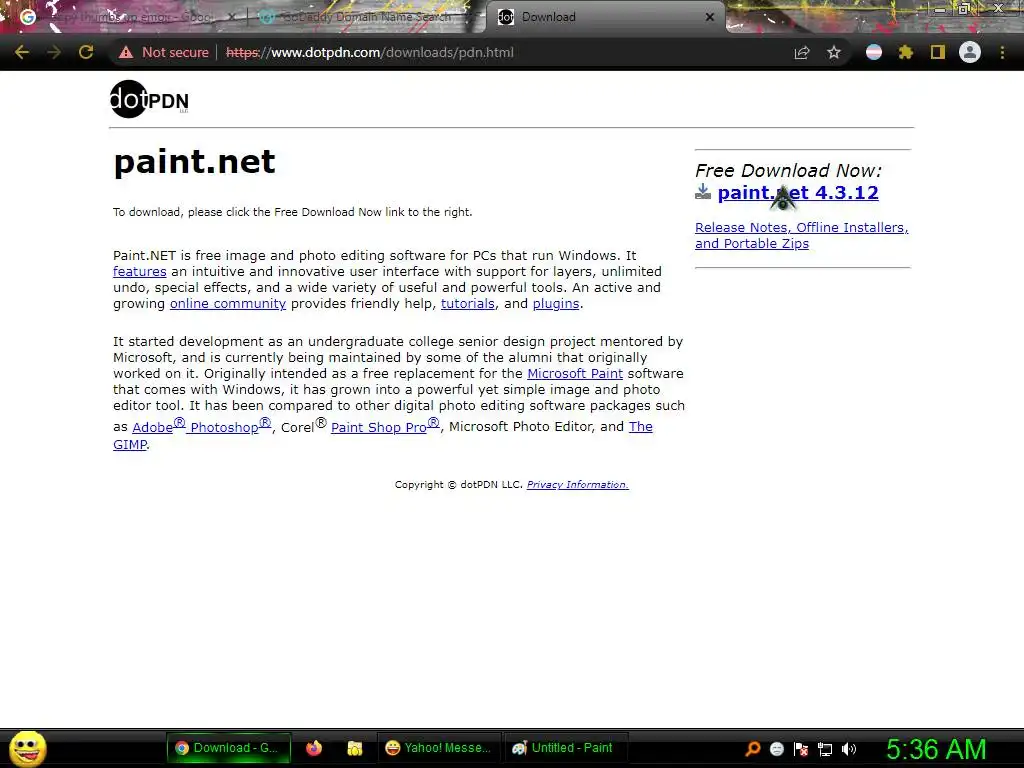Switch to the Download - Google Chrome taskbar button
Image resolution: width=1024 pixels, height=768 pixels.
[227, 748]
